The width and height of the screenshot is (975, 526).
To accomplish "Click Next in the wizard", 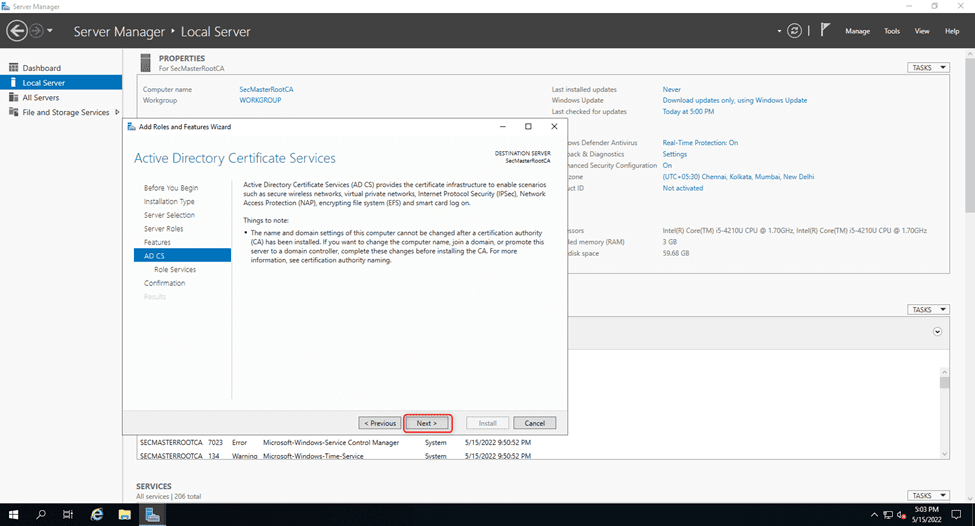I will 427,423.
